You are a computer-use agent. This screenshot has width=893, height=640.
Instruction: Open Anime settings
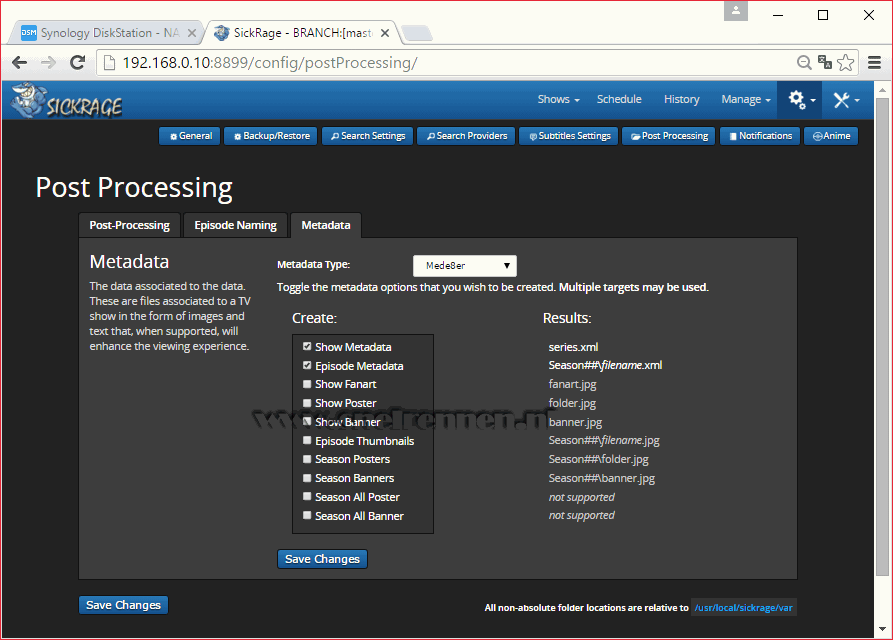(831, 136)
